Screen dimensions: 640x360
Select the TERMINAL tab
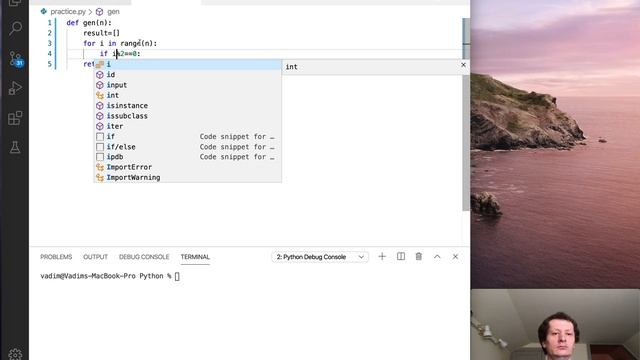(x=195, y=257)
